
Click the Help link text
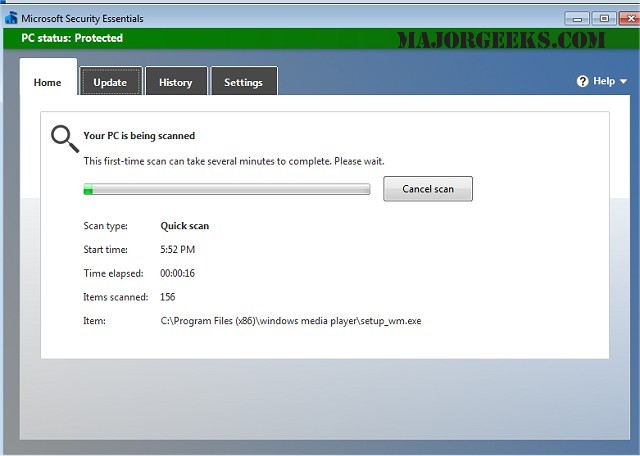(x=604, y=81)
